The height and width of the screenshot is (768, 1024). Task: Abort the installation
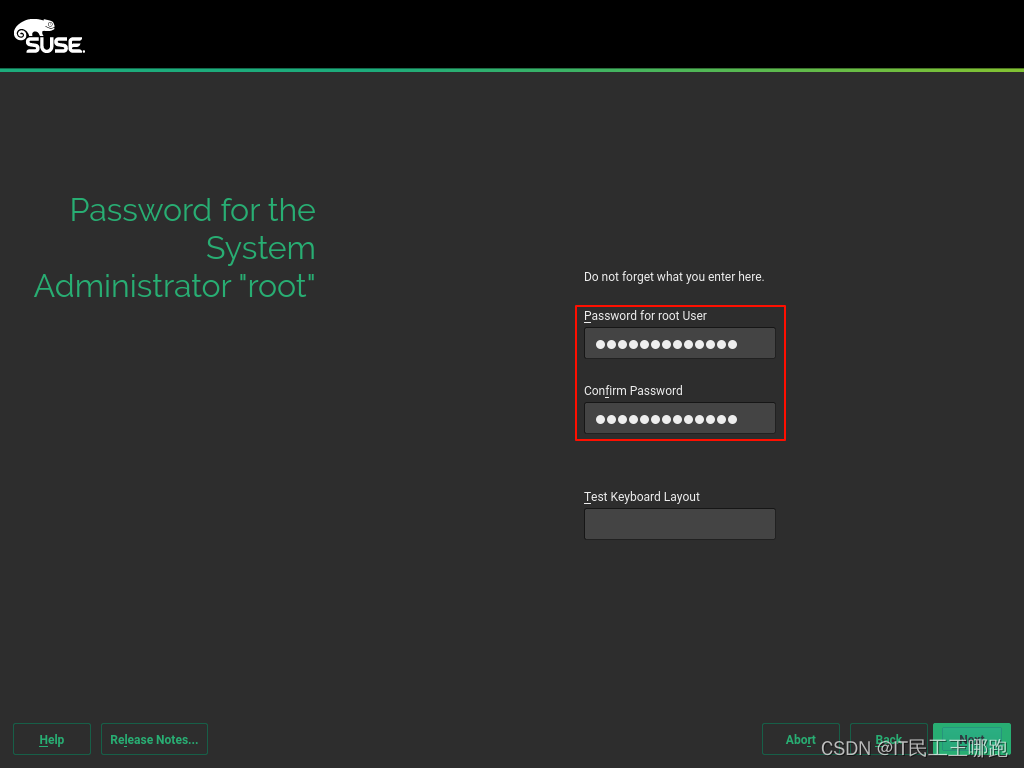pos(800,739)
